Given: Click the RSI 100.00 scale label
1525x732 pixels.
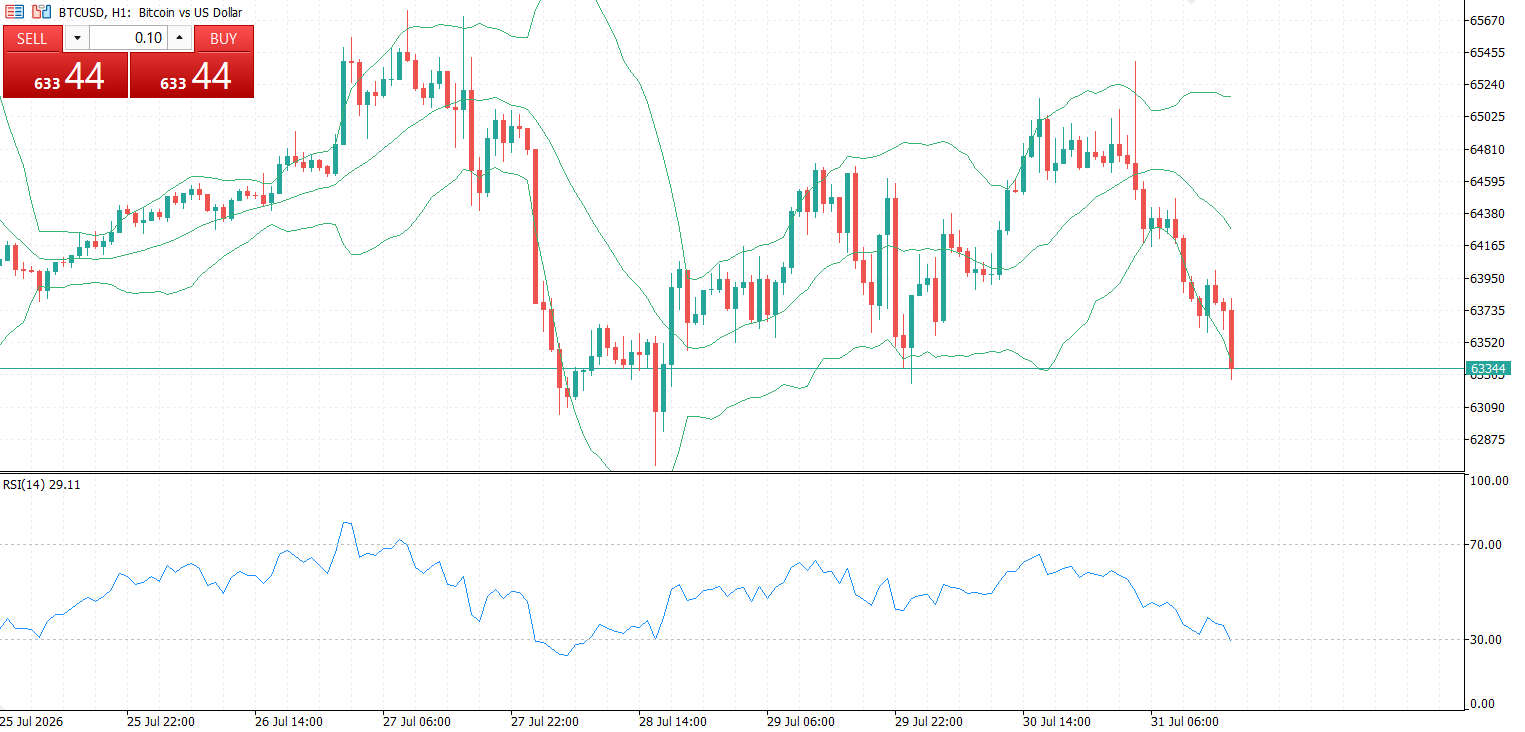Looking at the screenshot, I should (1489, 481).
